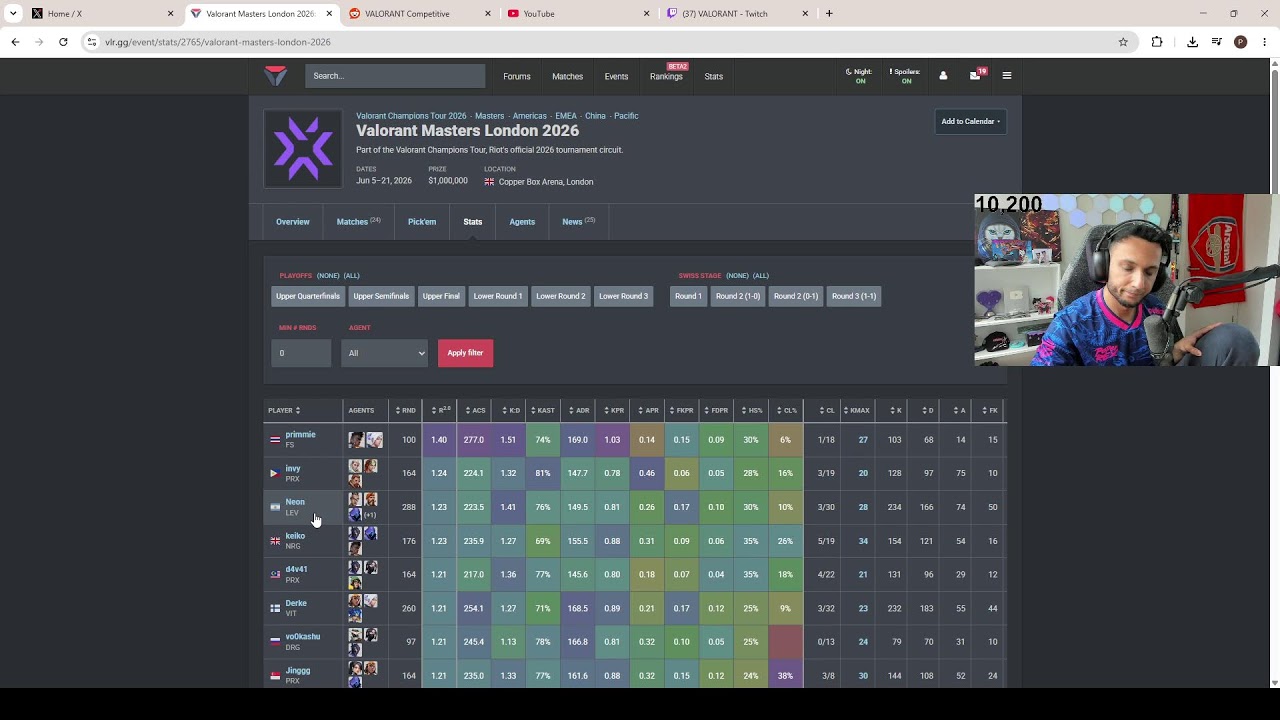The image size is (1280, 720).
Task: Close the YouTube tab
Action: click(x=646, y=14)
